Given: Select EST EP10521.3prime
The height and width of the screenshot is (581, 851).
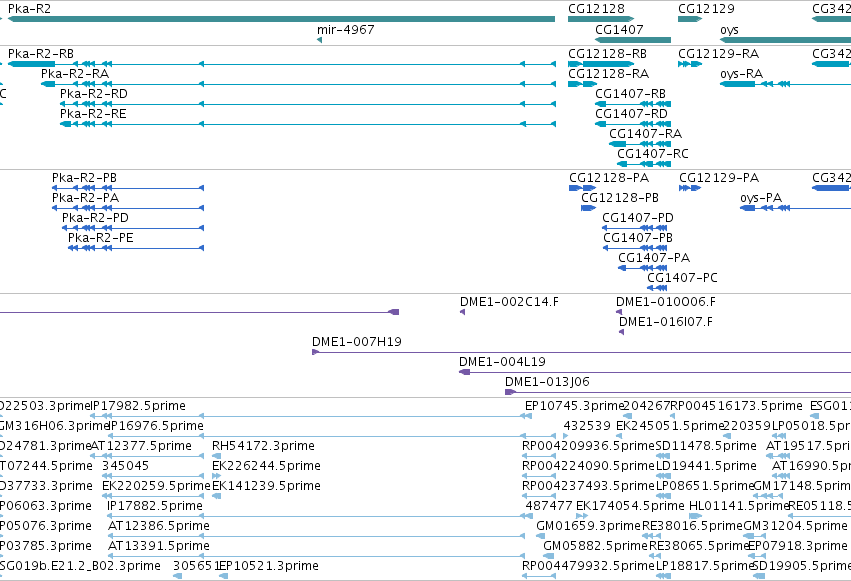Looking at the screenshot, I should click(269, 566).
